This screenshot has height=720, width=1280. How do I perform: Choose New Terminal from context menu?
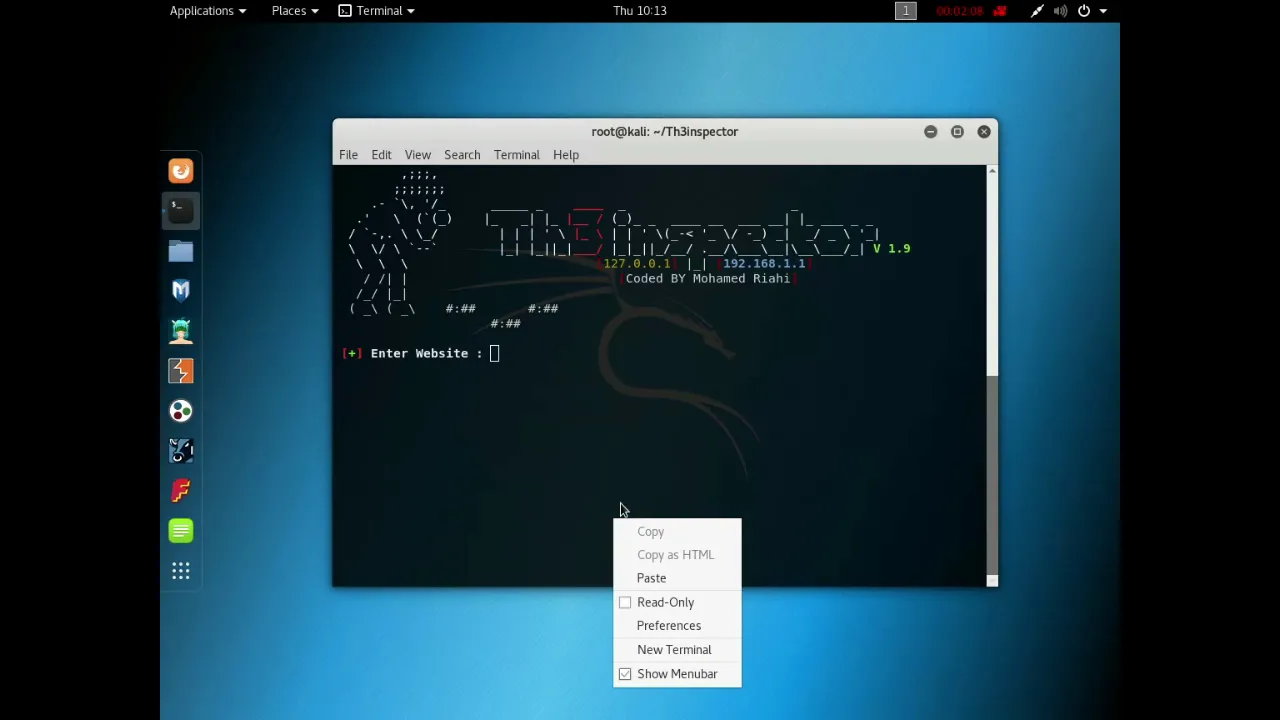click(677, 650)
